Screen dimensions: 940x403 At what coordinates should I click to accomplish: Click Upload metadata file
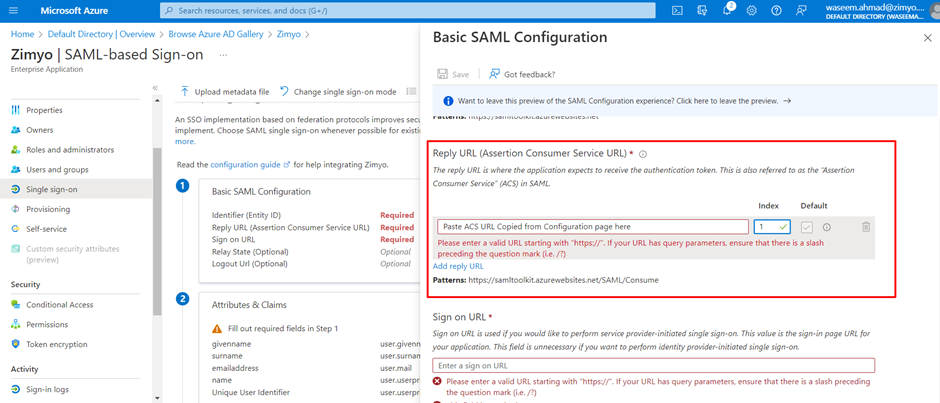coord(225,92)
